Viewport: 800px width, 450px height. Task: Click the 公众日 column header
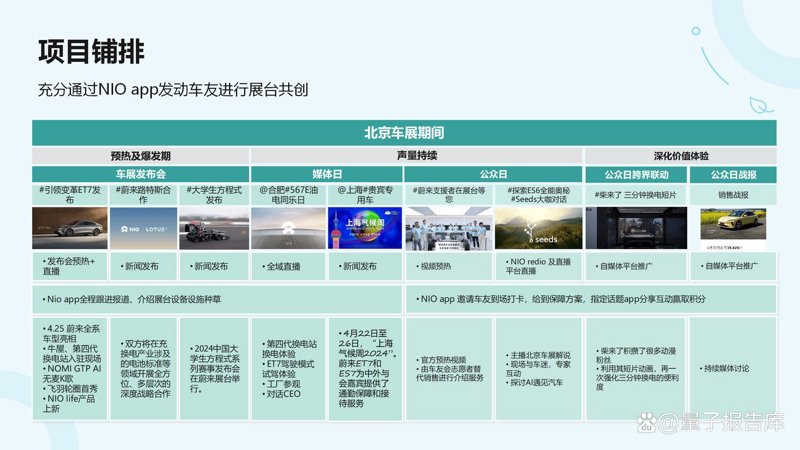(493, 174)
